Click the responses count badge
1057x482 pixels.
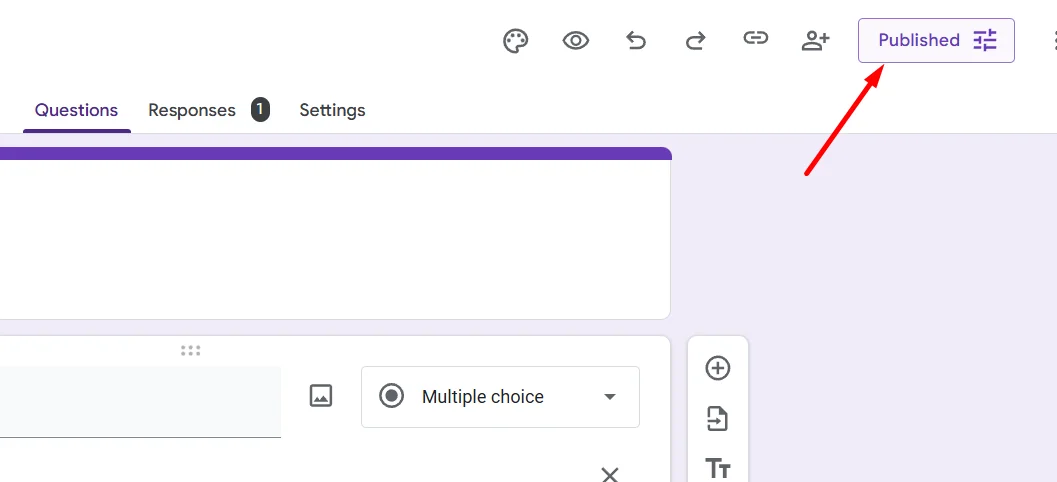coord(260,110)
